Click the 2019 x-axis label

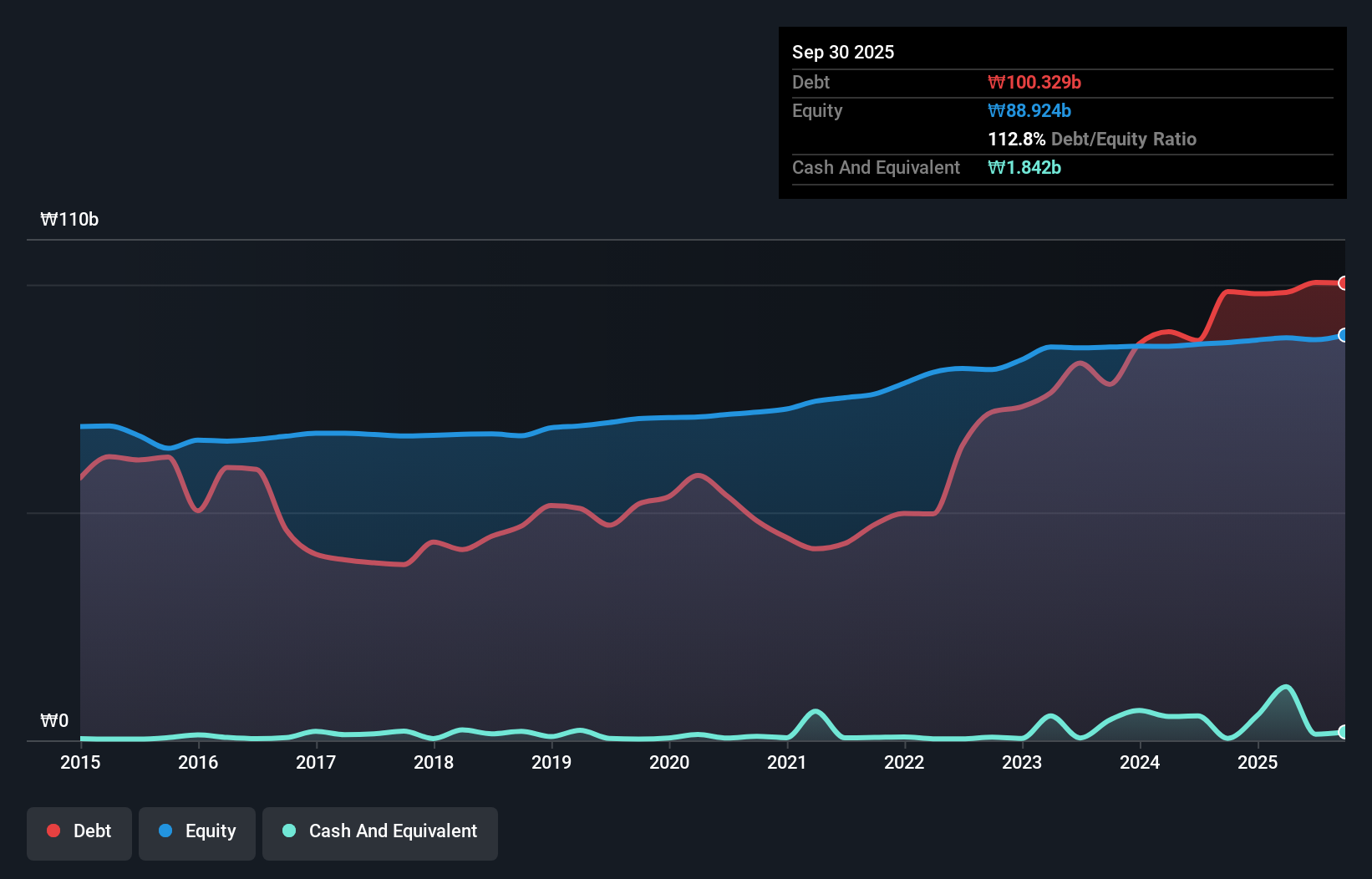[x=551, y=762]
